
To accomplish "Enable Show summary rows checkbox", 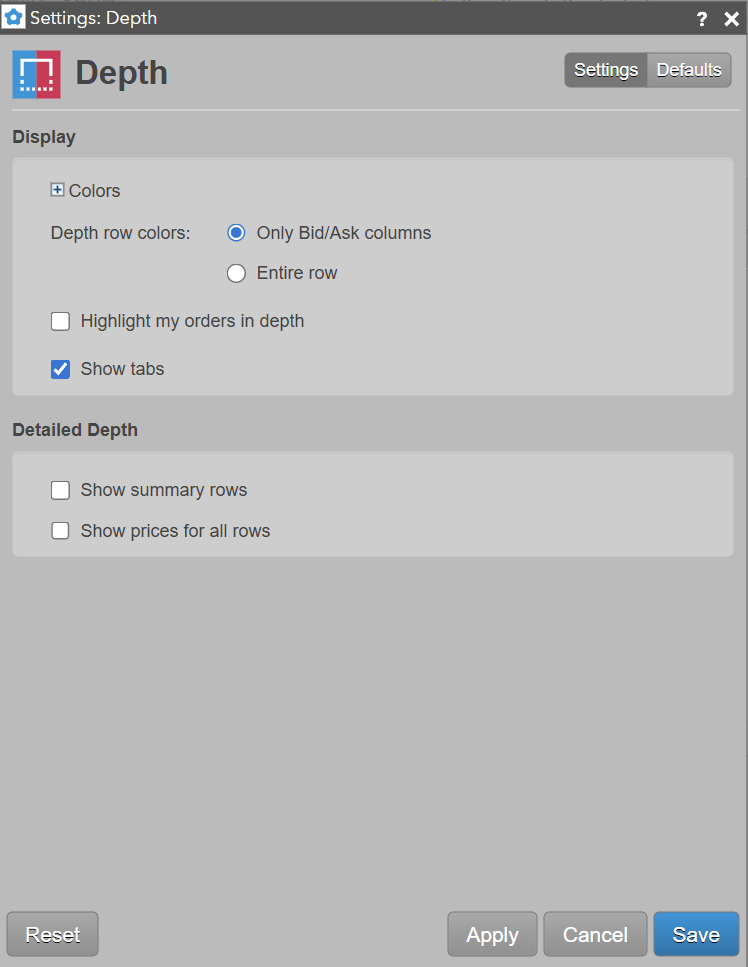I will (60, 490).
